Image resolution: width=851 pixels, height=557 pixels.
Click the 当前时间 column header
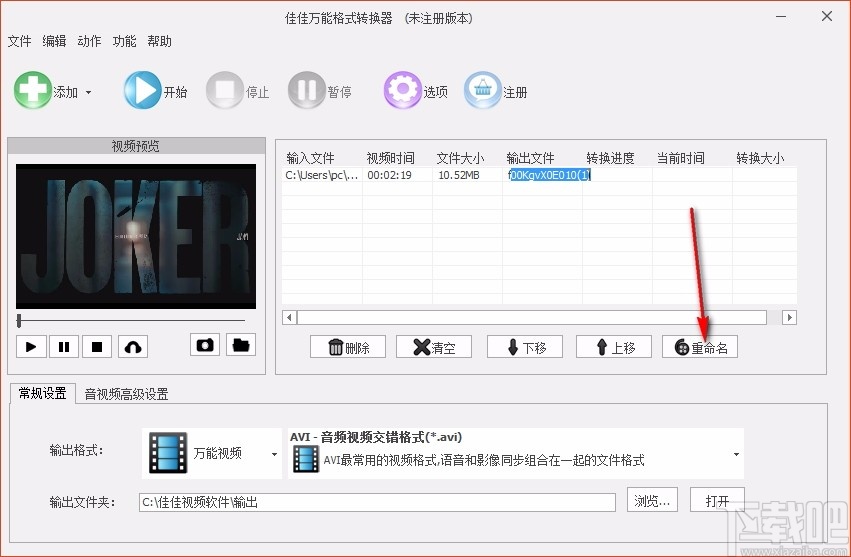pyautogui.click(x=681, y=158)
